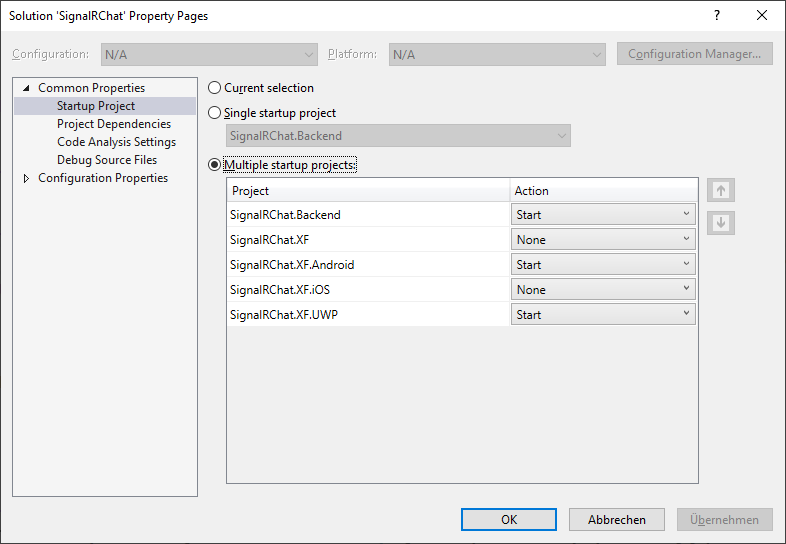Select the Single startup project option

pos(214,113)
